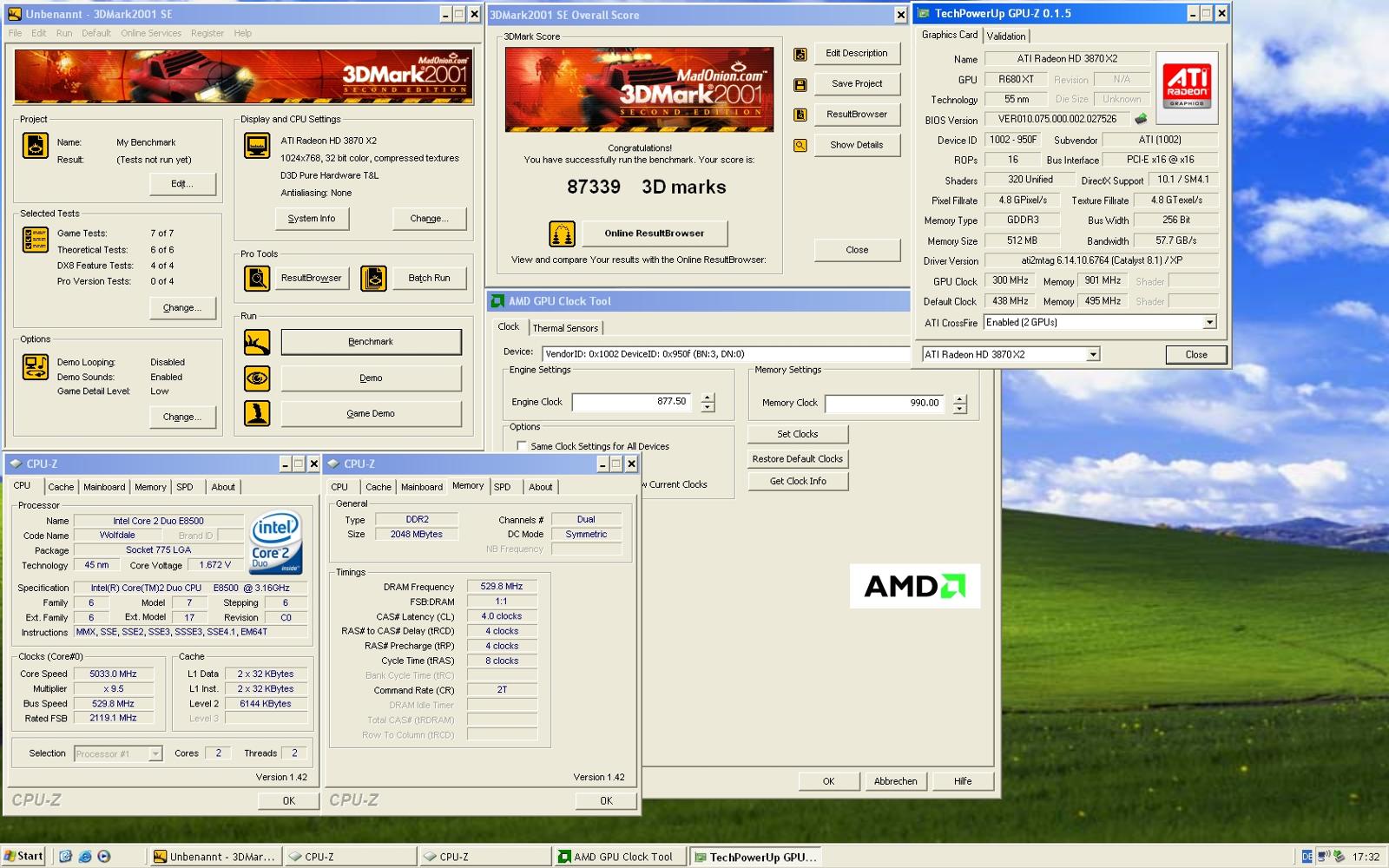Open the File menu in 3DMark2001
The height and width of the screenshot is (868, 1389).
point(16,33)
